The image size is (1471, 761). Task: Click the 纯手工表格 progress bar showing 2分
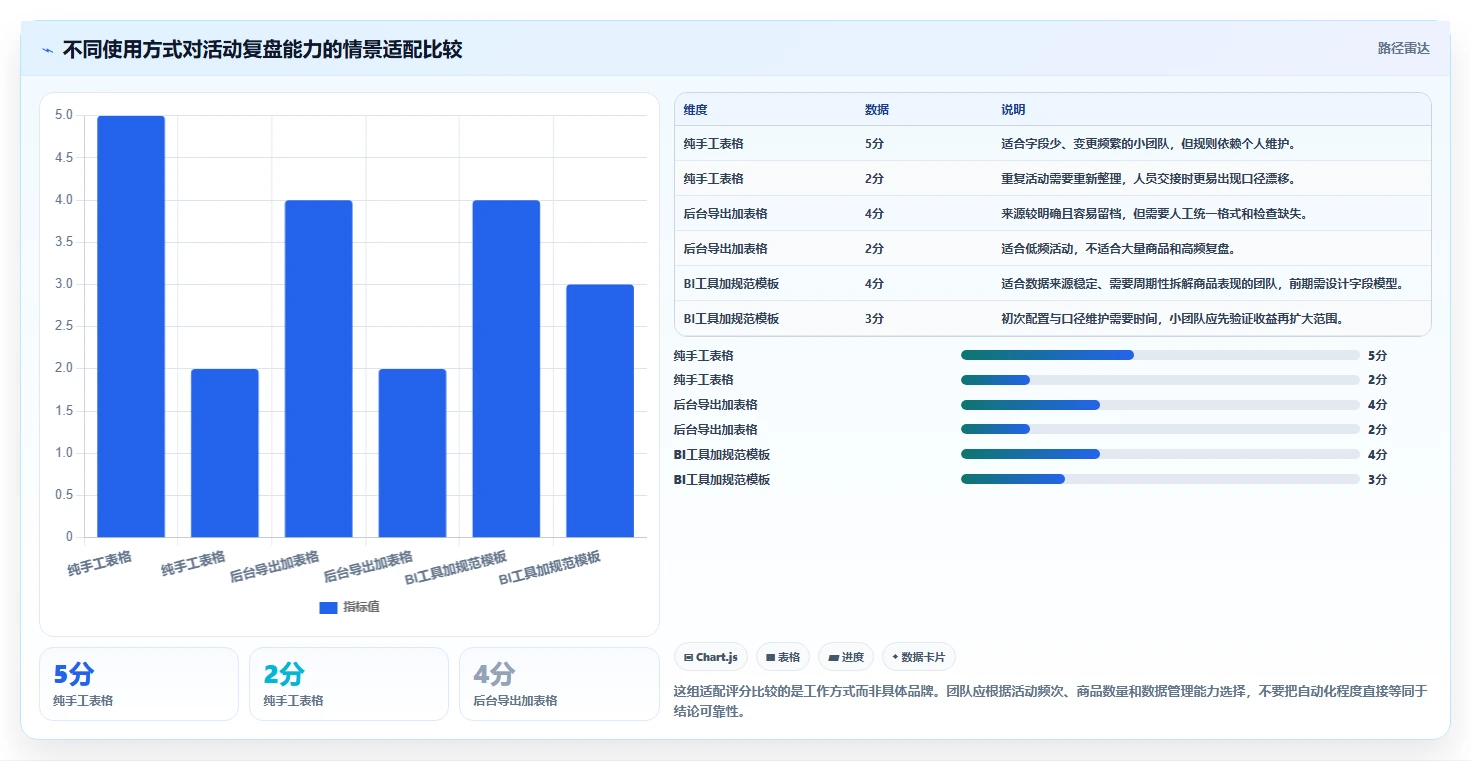click(1160, 380)
